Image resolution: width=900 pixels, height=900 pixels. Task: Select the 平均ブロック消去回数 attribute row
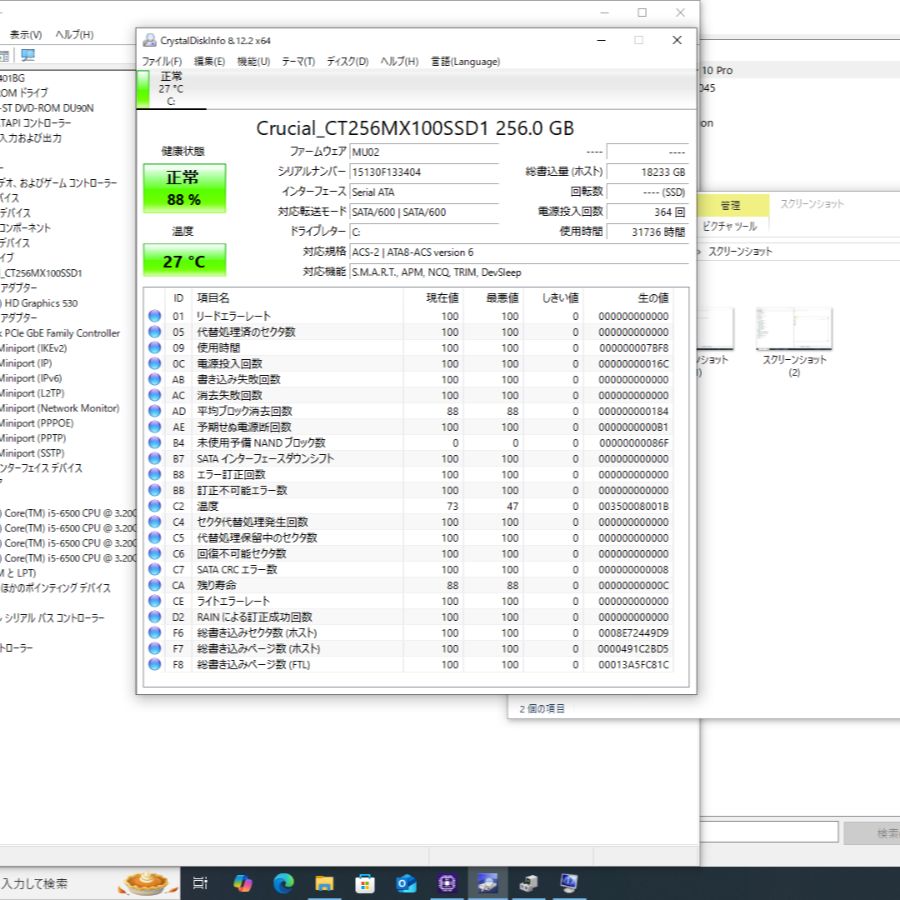(x=245, y=411)
